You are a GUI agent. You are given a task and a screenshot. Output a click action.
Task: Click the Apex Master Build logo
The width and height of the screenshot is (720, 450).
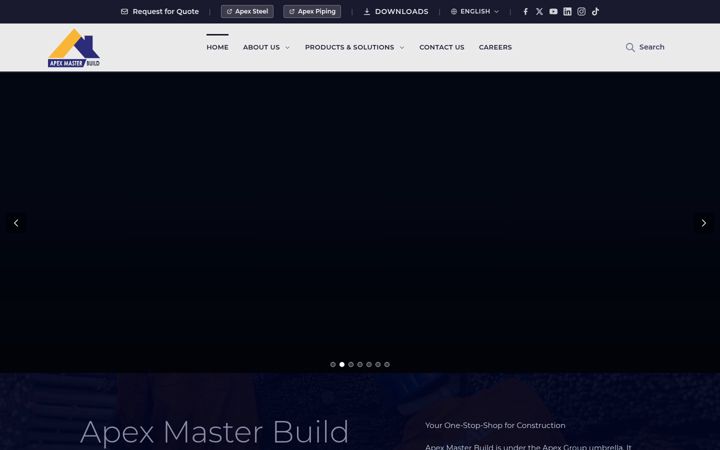click(73, 48)
